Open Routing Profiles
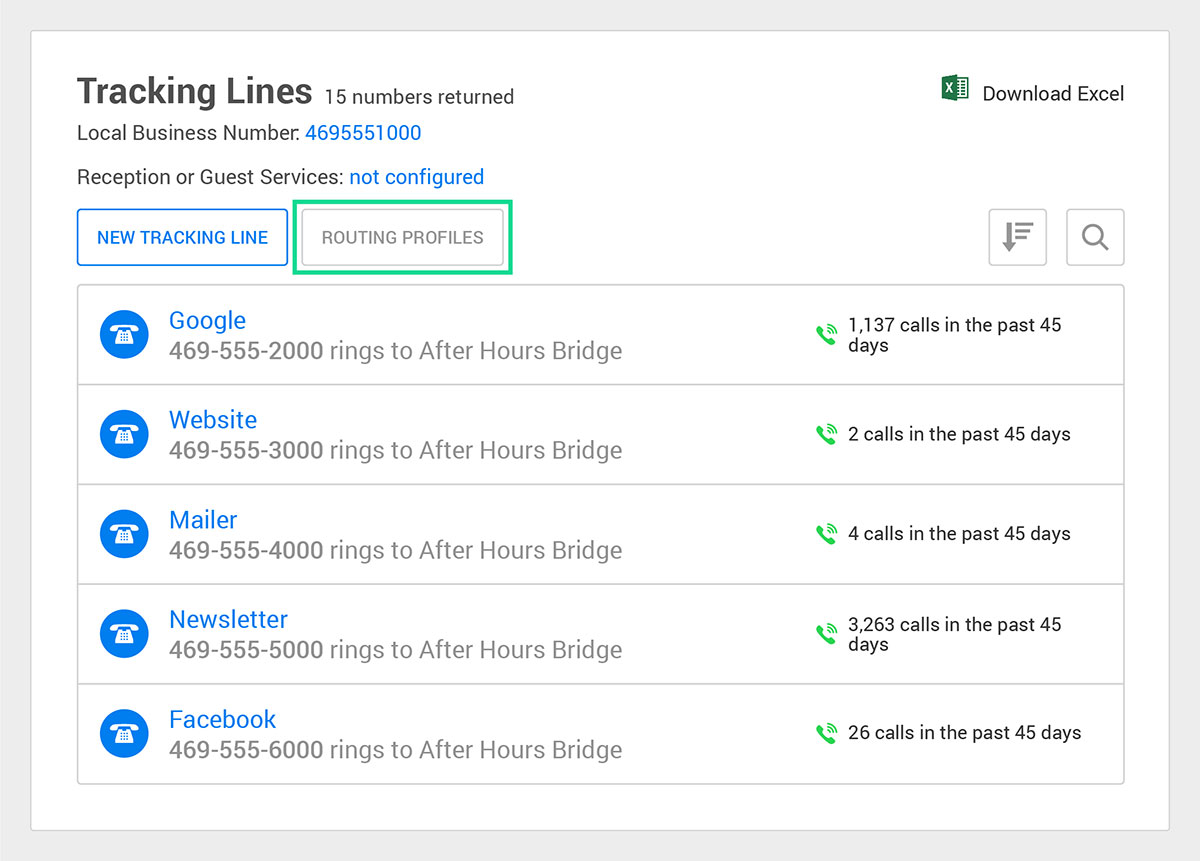 click(x=402, y=237)
